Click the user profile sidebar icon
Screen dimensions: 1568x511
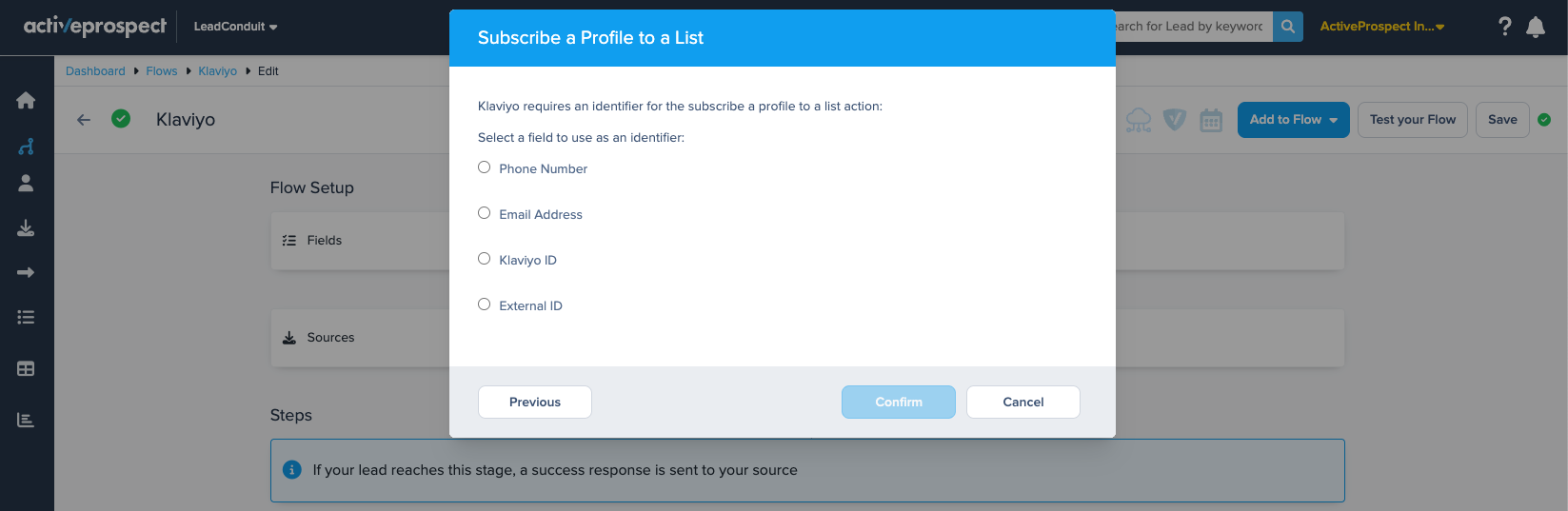point(26,184)
